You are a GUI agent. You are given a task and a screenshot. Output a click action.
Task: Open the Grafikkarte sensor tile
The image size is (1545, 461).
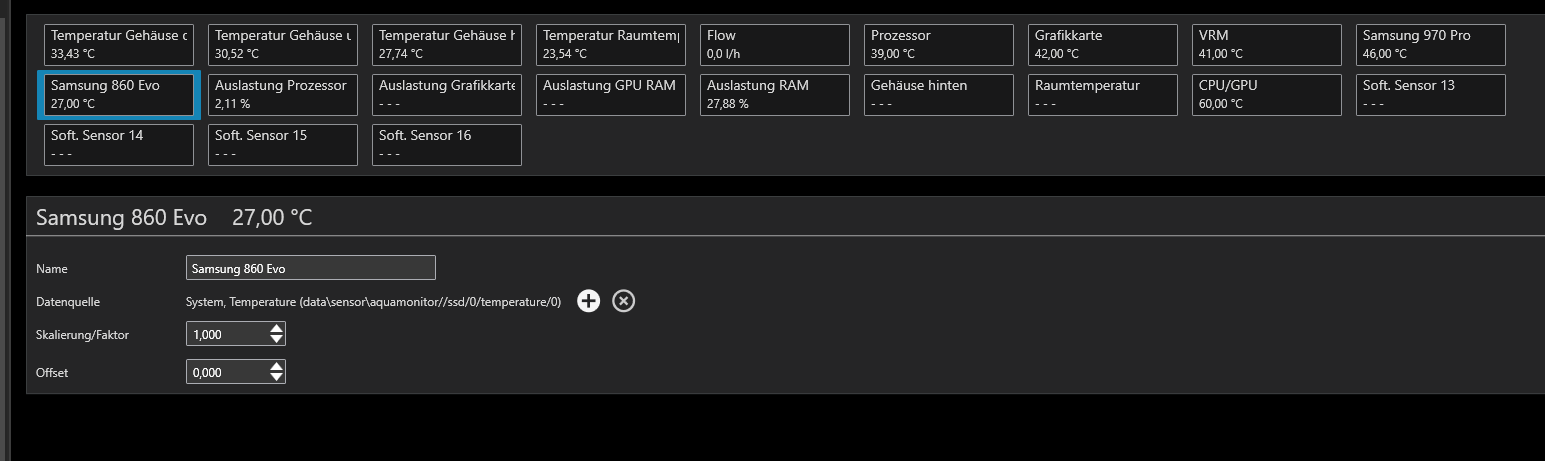tap(1103, 45)
